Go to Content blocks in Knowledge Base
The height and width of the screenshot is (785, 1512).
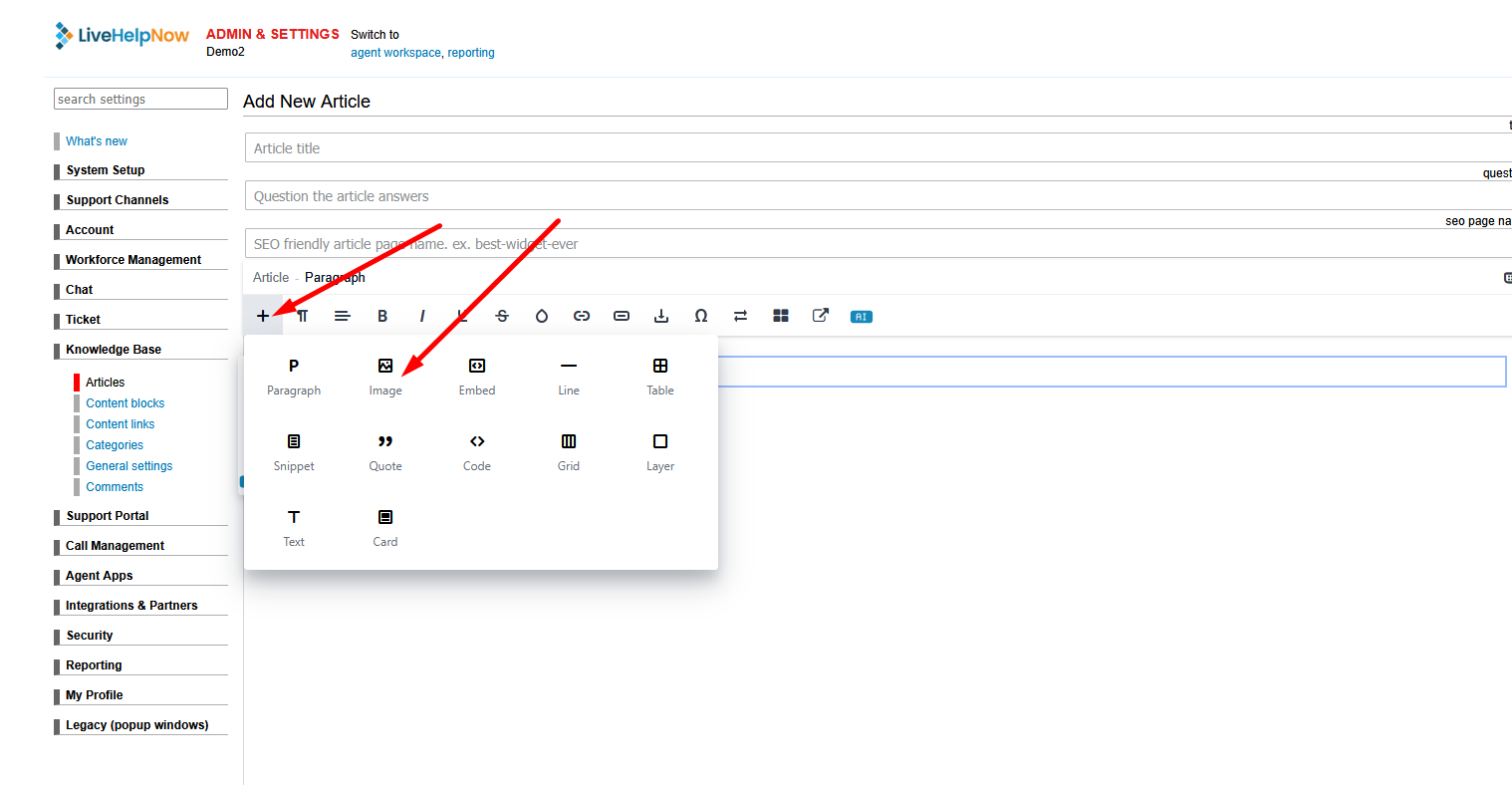(126, 403)
